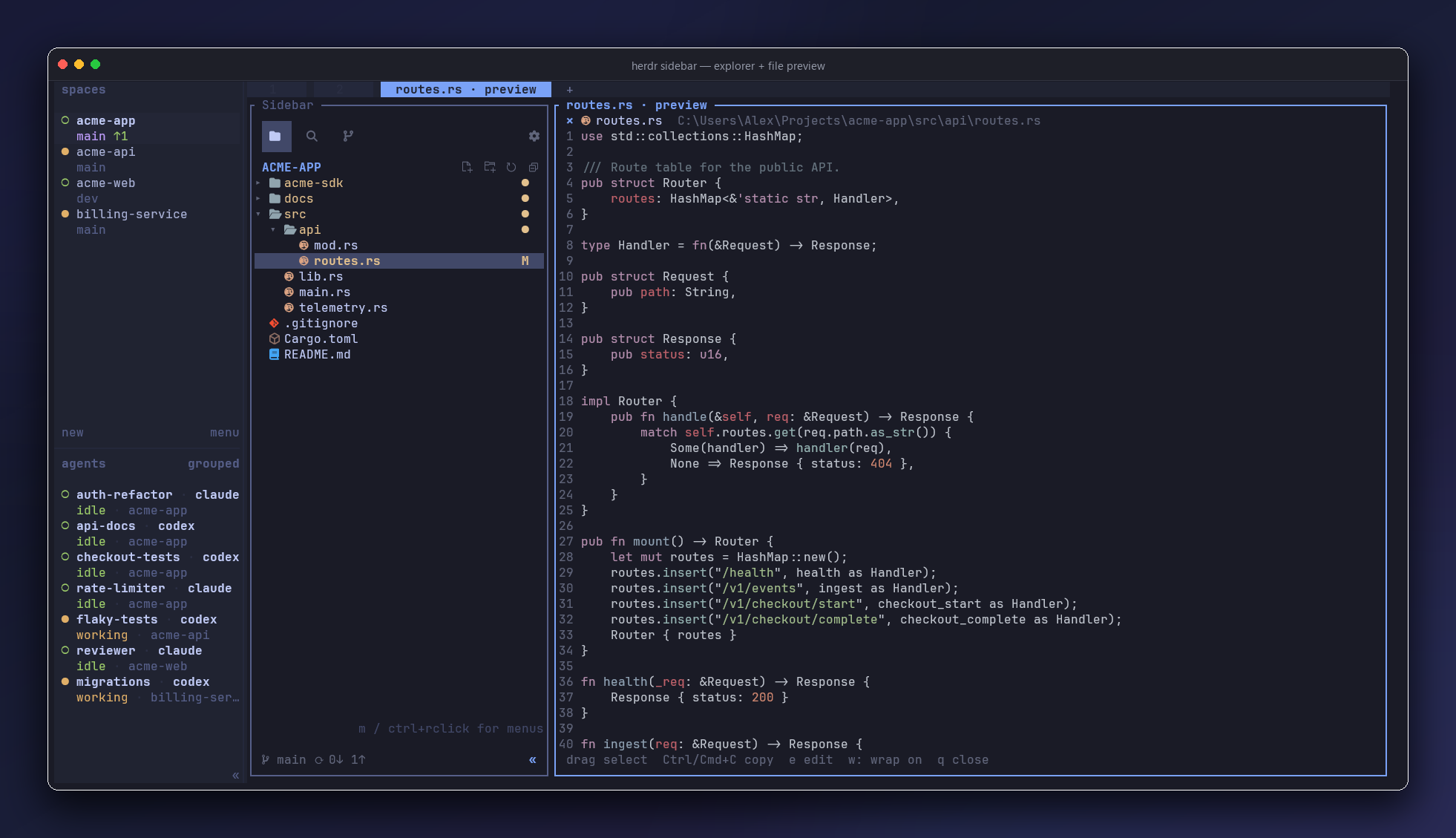This screenshot has height=838, width=1456.
Task: Click the .gitignore git icon
Action: click(274, 324)
